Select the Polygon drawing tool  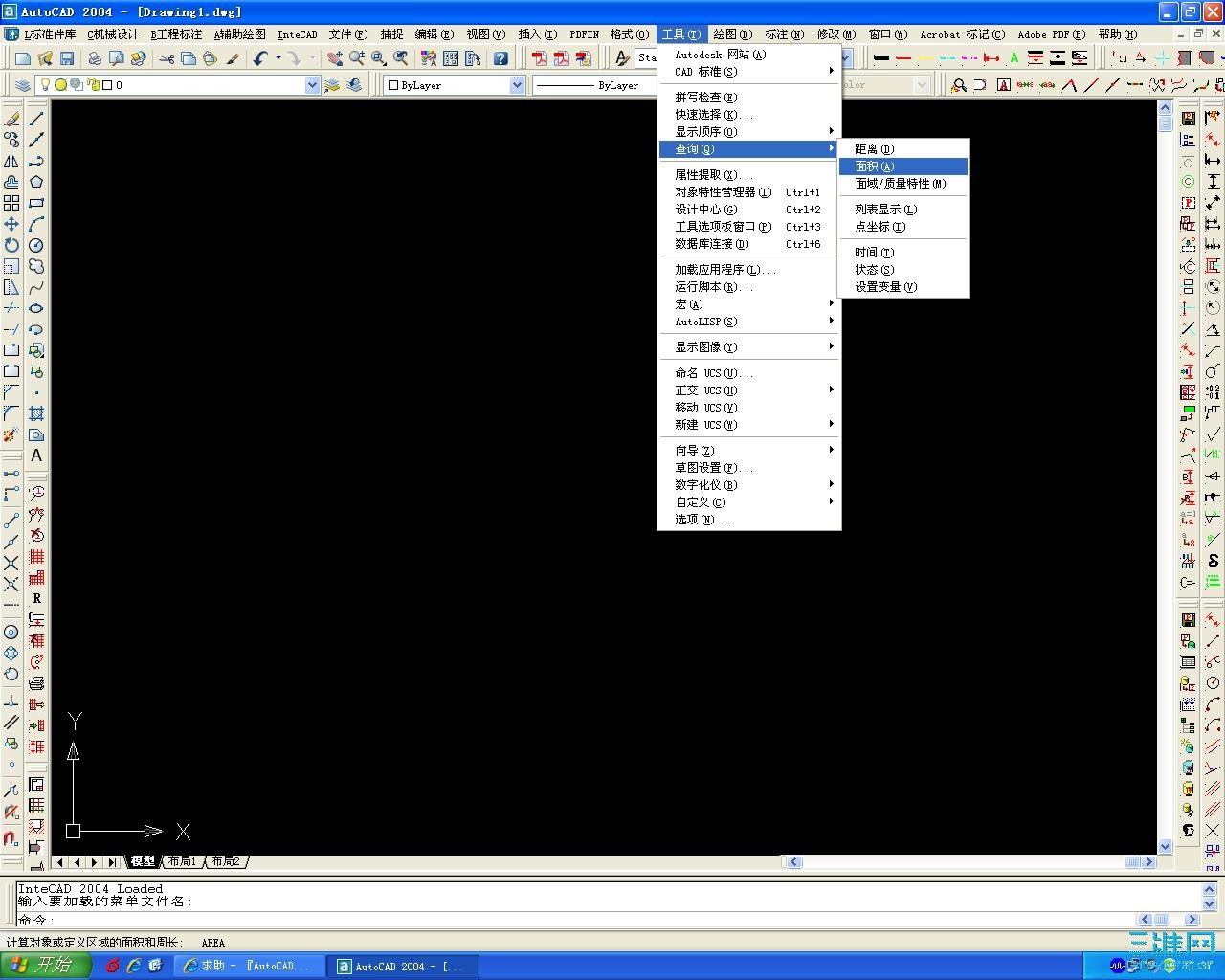tap(36, 182)
